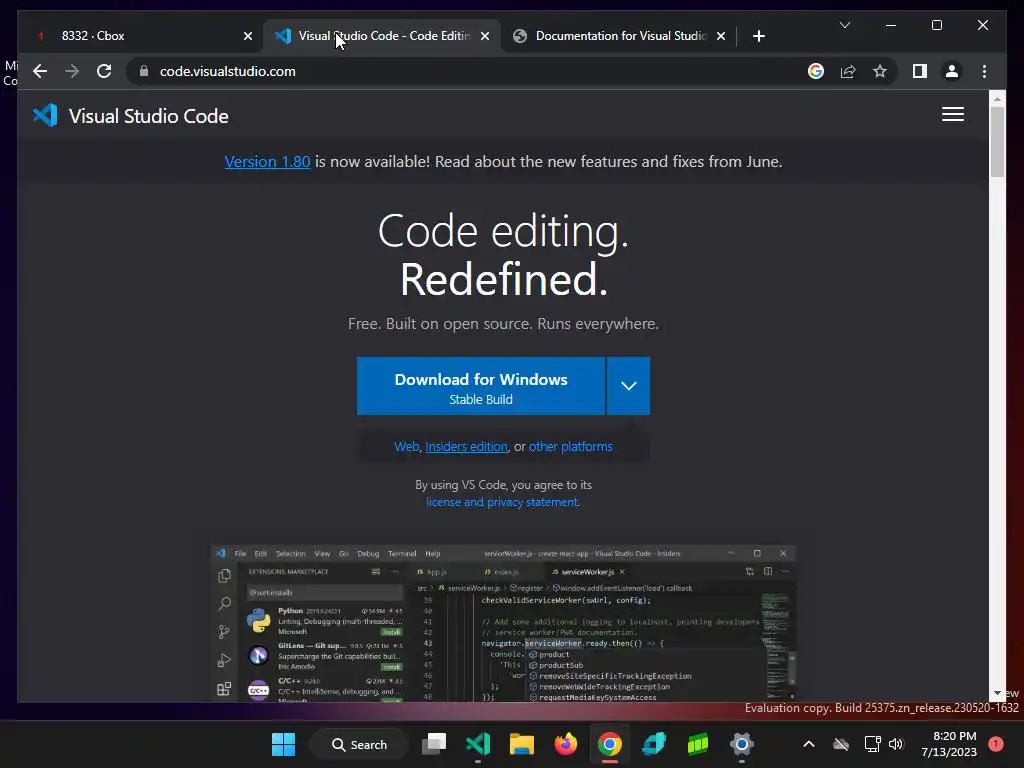1024x768 pixels.
Task: Open the Web version link
Action: 406,447
